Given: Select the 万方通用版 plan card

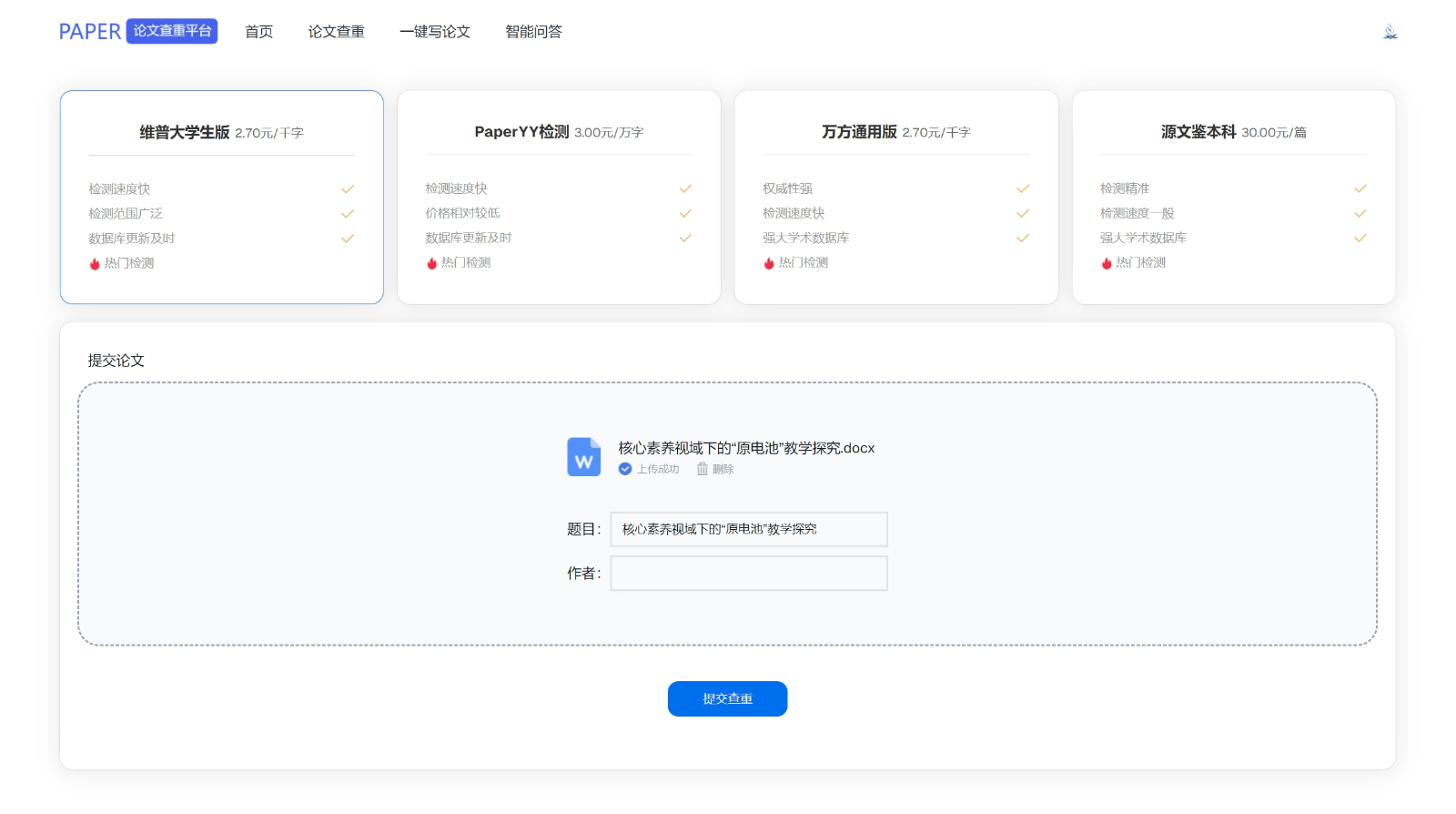Looking at the screenshot, I should (x=896, y=197).
